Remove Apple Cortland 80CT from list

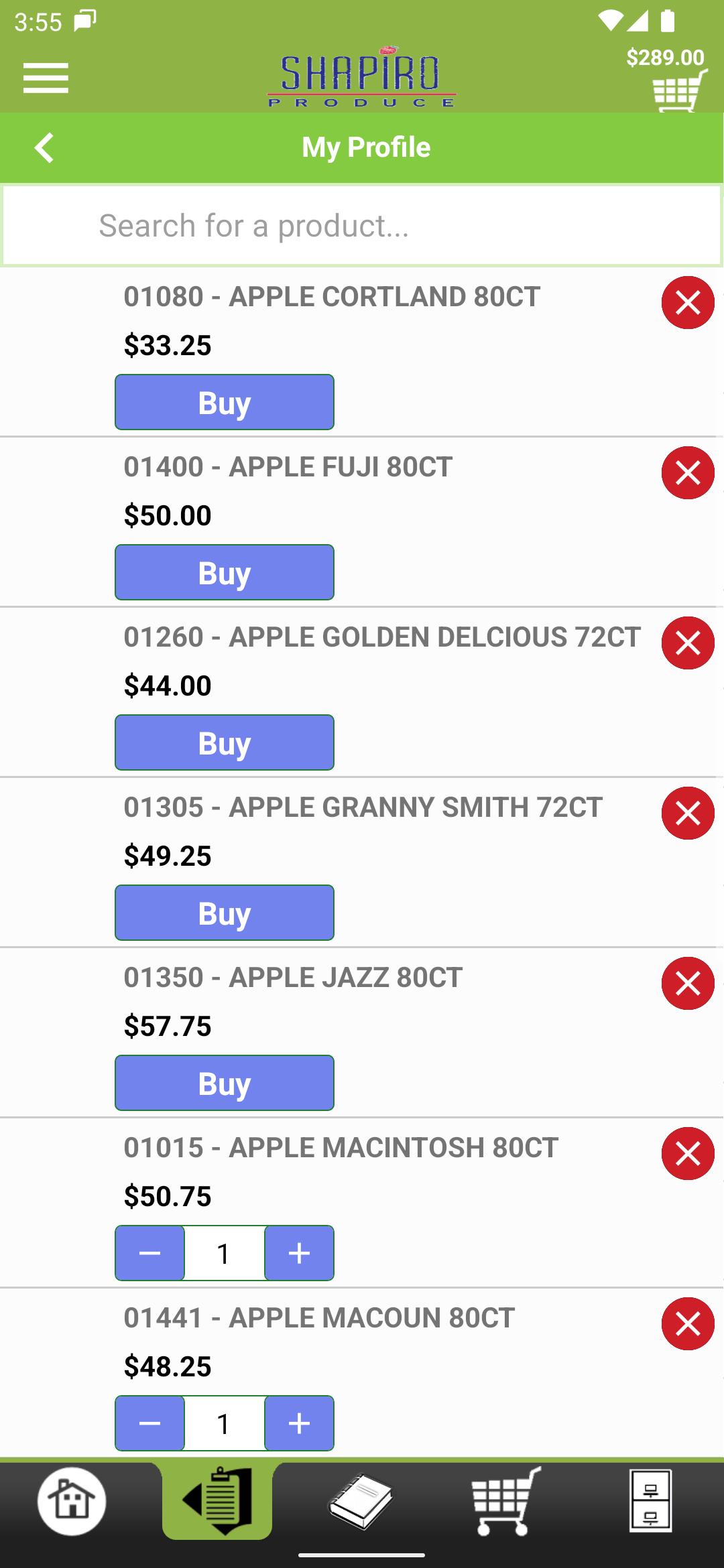[688, 302]
